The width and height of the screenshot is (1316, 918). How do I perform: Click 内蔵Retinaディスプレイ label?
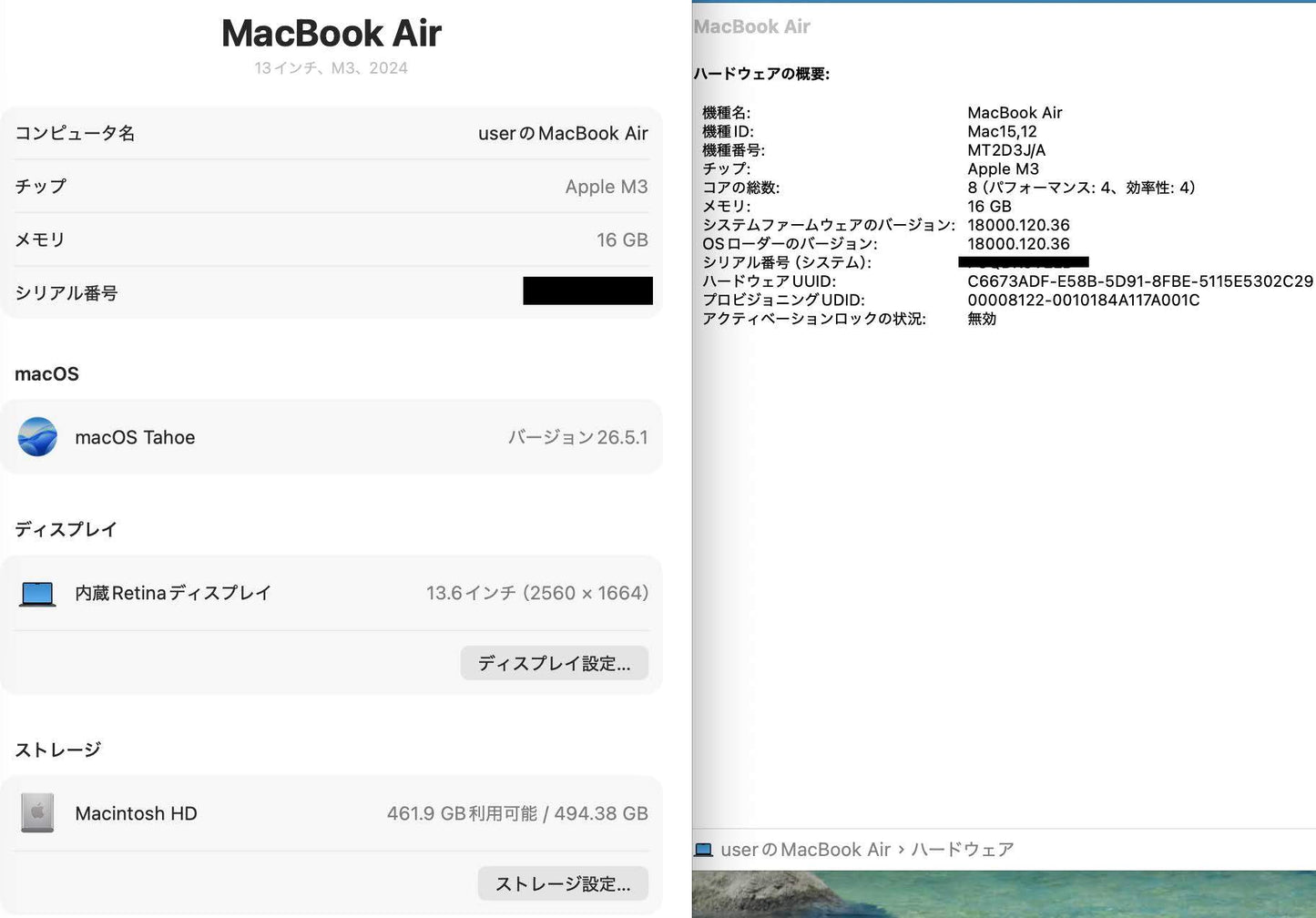(x=173, y=593)
